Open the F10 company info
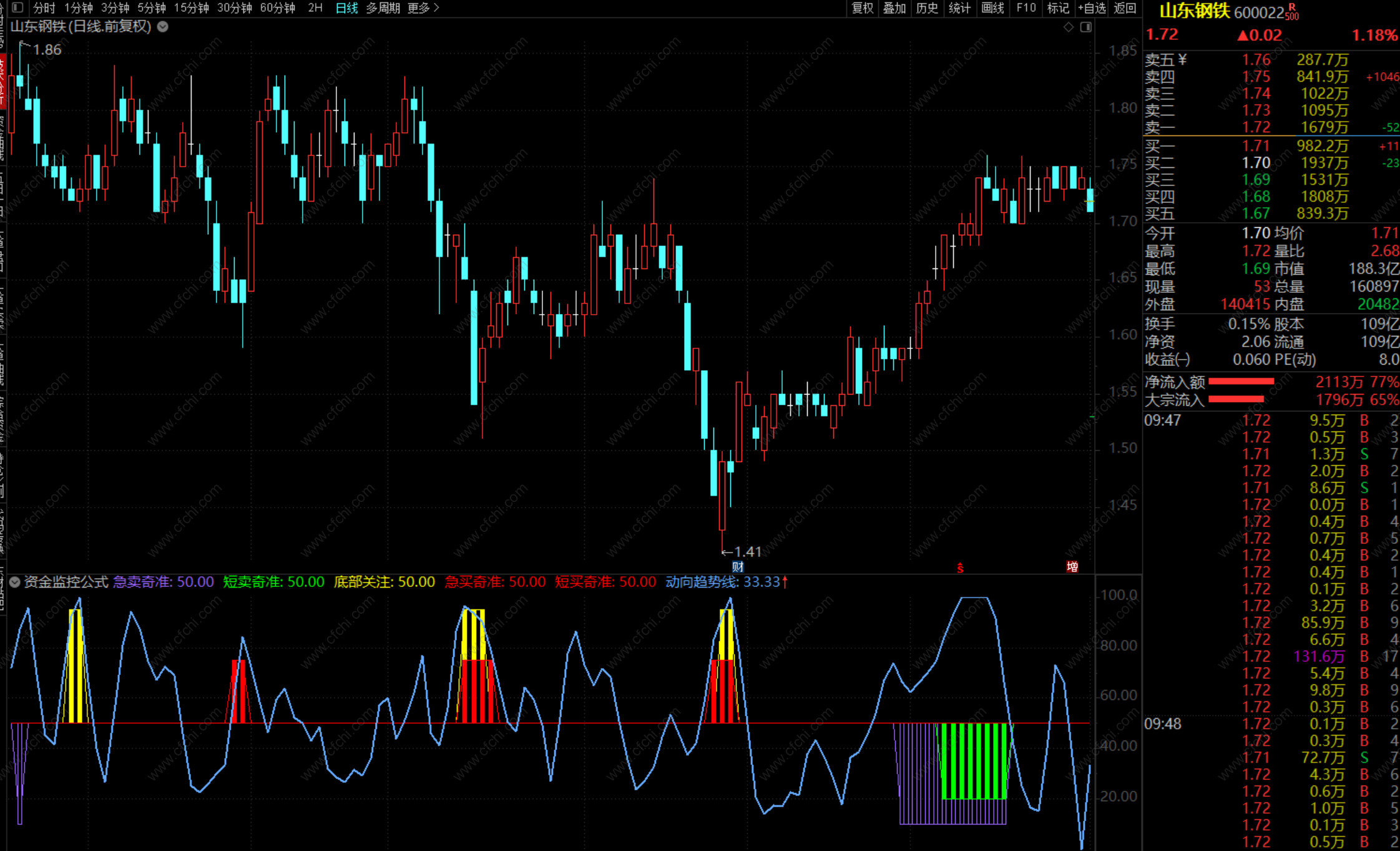 pos(1026,7)
